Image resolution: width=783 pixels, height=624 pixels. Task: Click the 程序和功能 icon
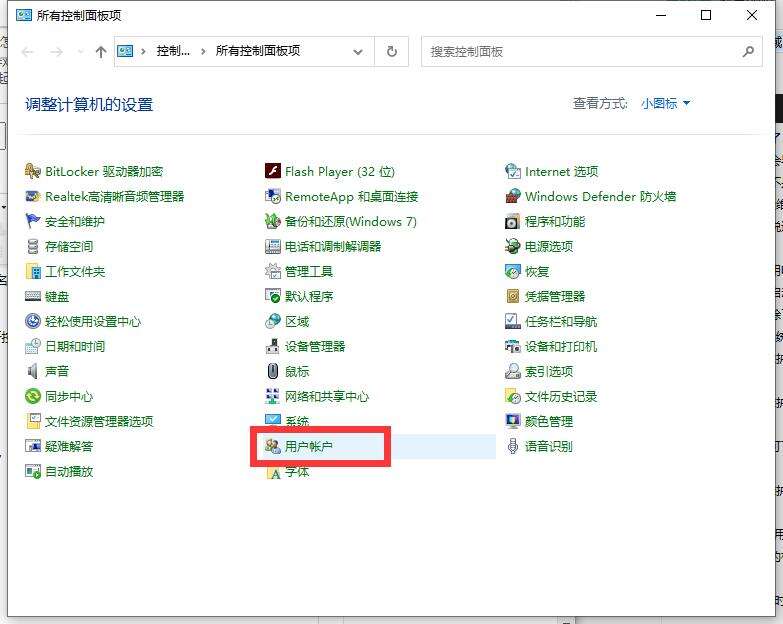[513, 221]
